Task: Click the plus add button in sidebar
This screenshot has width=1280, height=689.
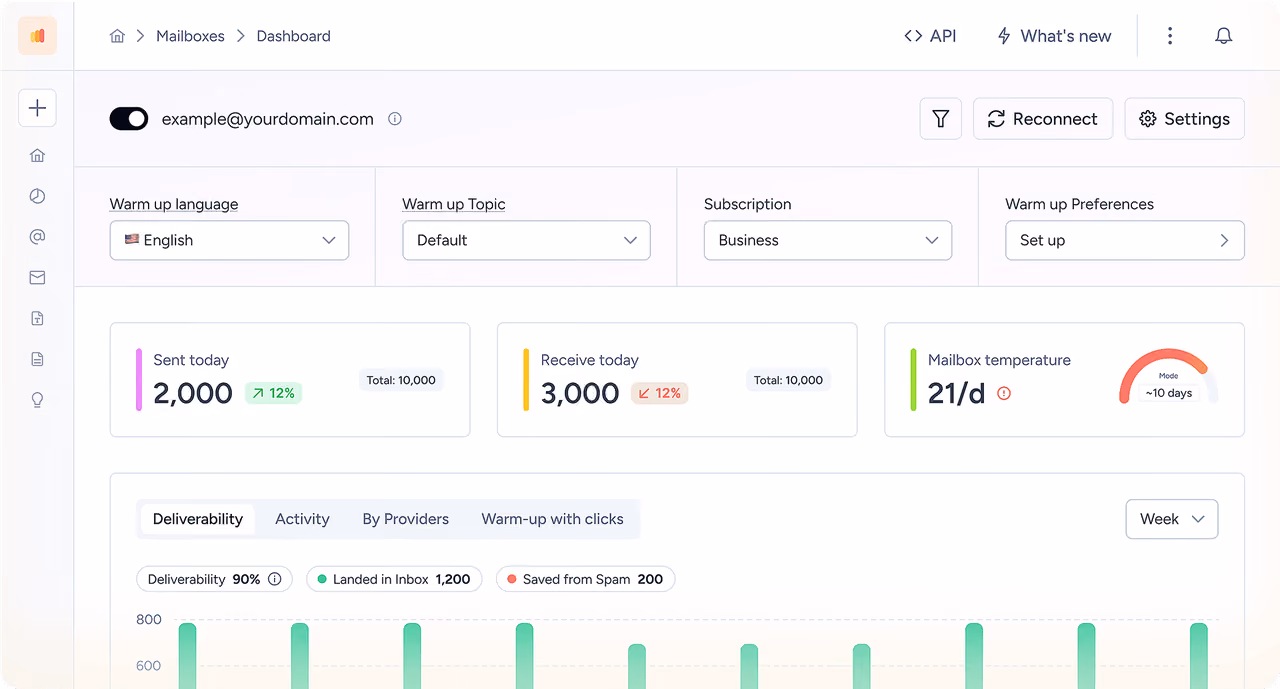Action: pos(37,108)
